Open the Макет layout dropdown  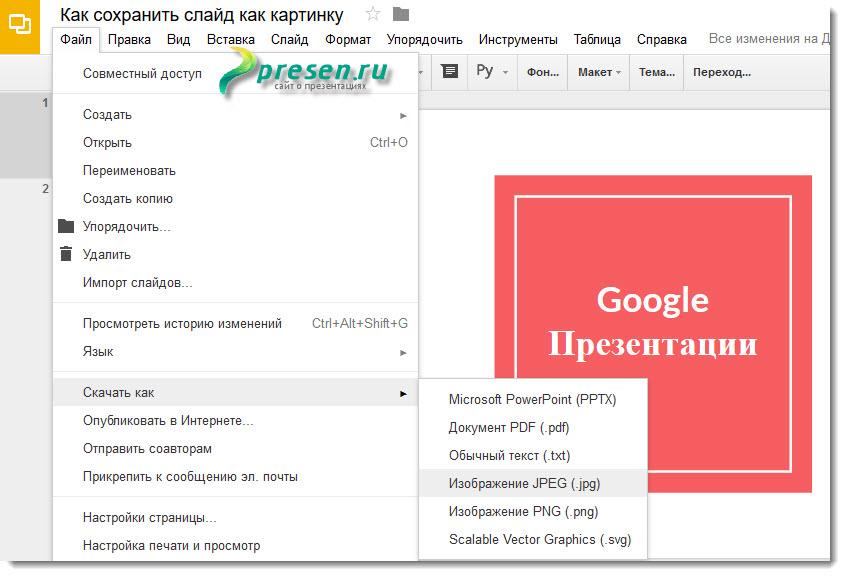(599, 72)
